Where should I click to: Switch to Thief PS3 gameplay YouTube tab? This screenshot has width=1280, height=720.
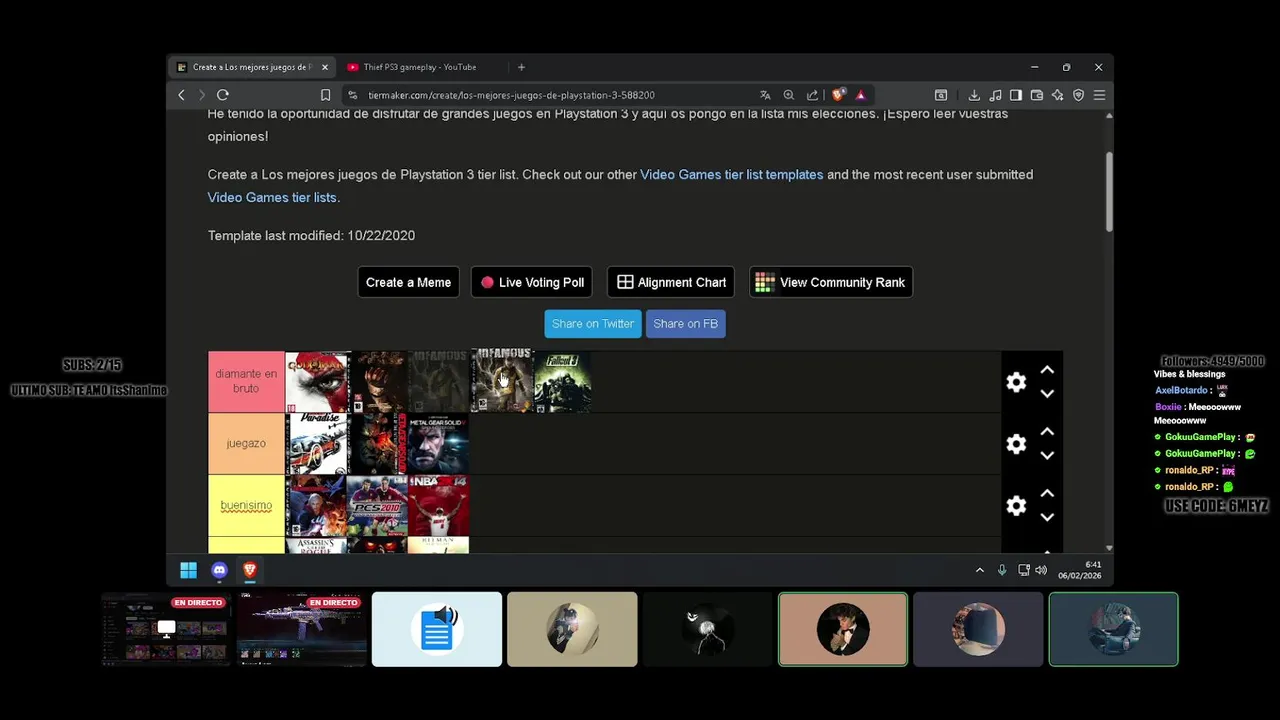pyautogui.click(x=420, y=67)
